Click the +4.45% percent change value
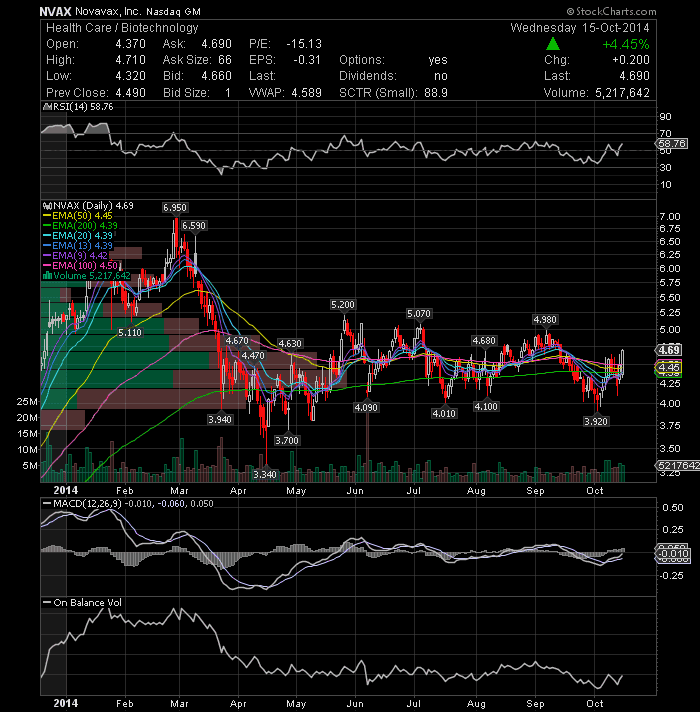Screen dimensions: 700x712 (626, 44)
